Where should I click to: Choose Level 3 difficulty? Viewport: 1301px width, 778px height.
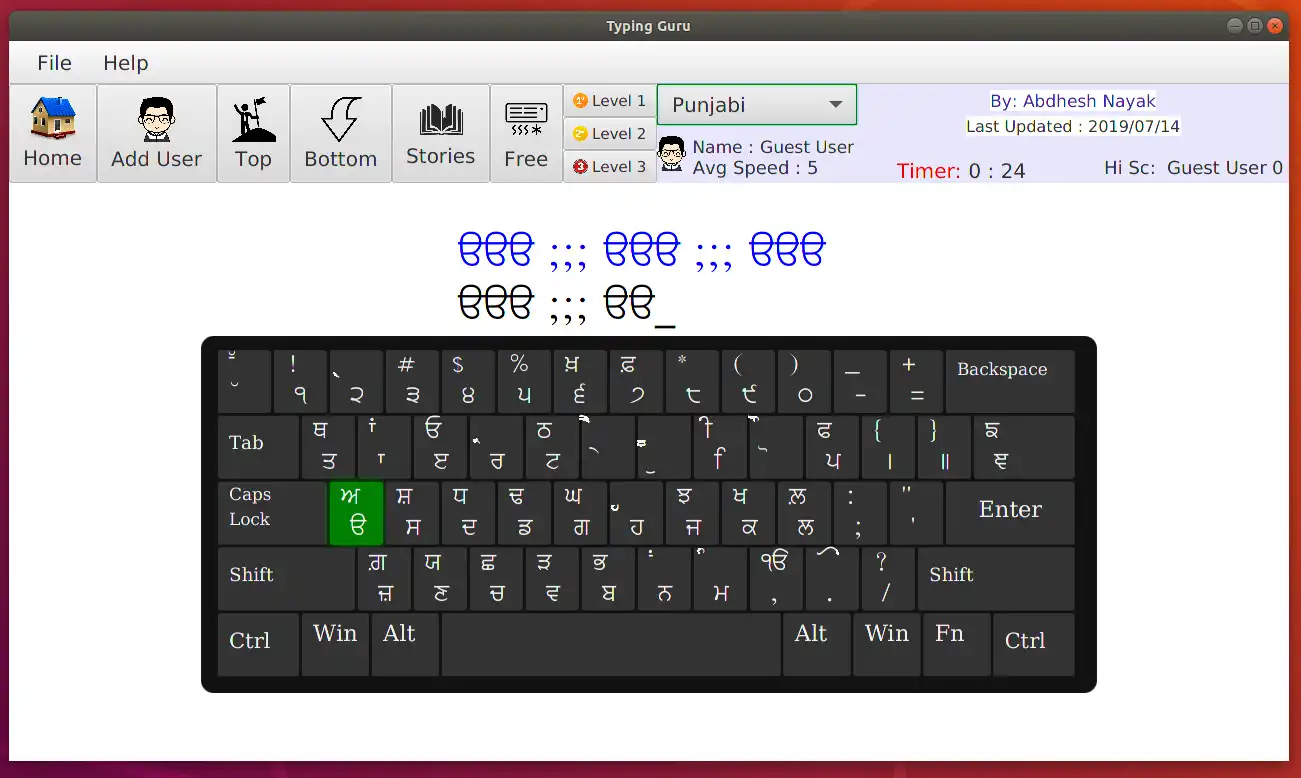[x=610, y=167]
